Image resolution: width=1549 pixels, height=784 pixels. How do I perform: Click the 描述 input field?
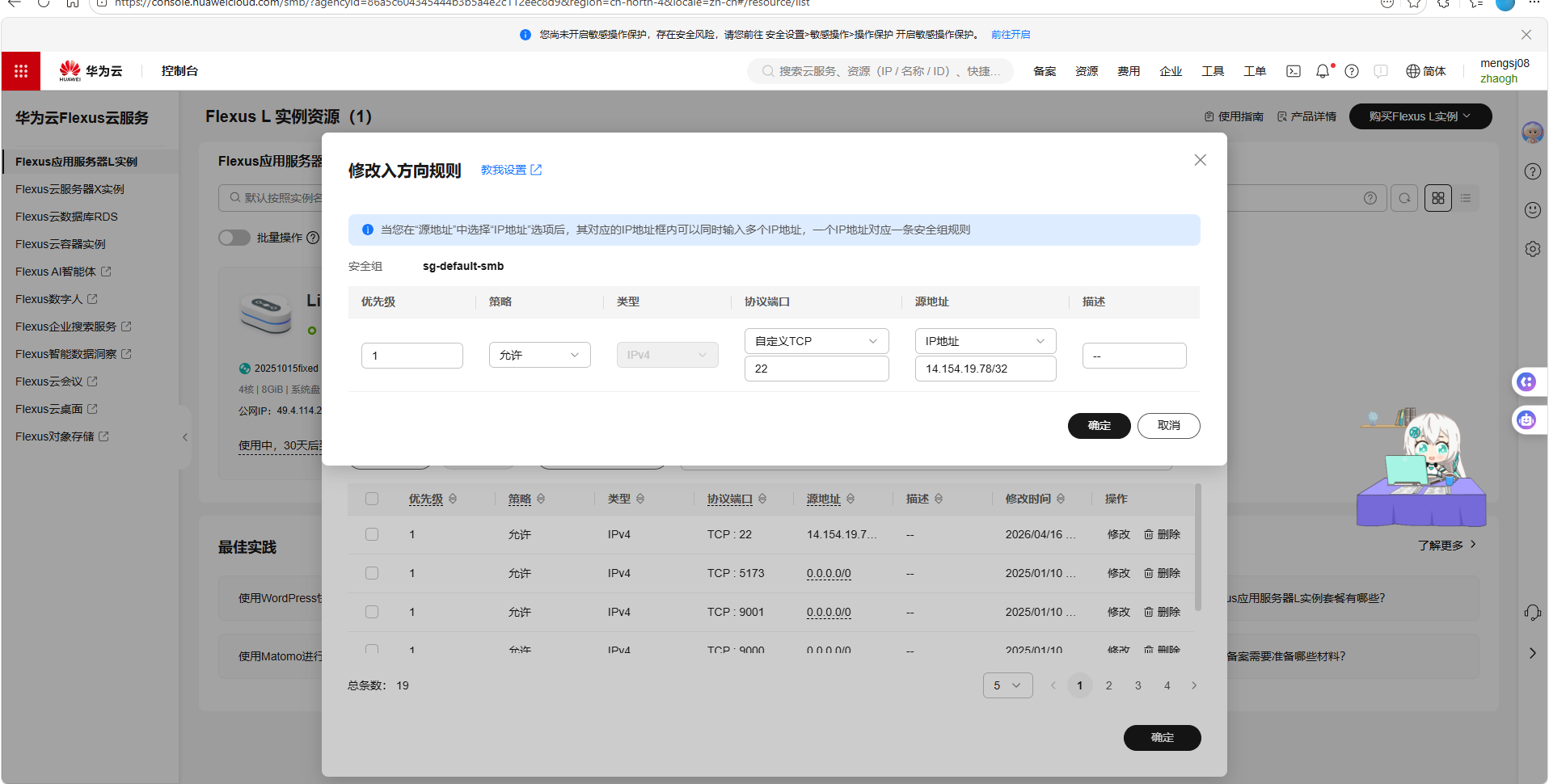(x=1134, y=356)
